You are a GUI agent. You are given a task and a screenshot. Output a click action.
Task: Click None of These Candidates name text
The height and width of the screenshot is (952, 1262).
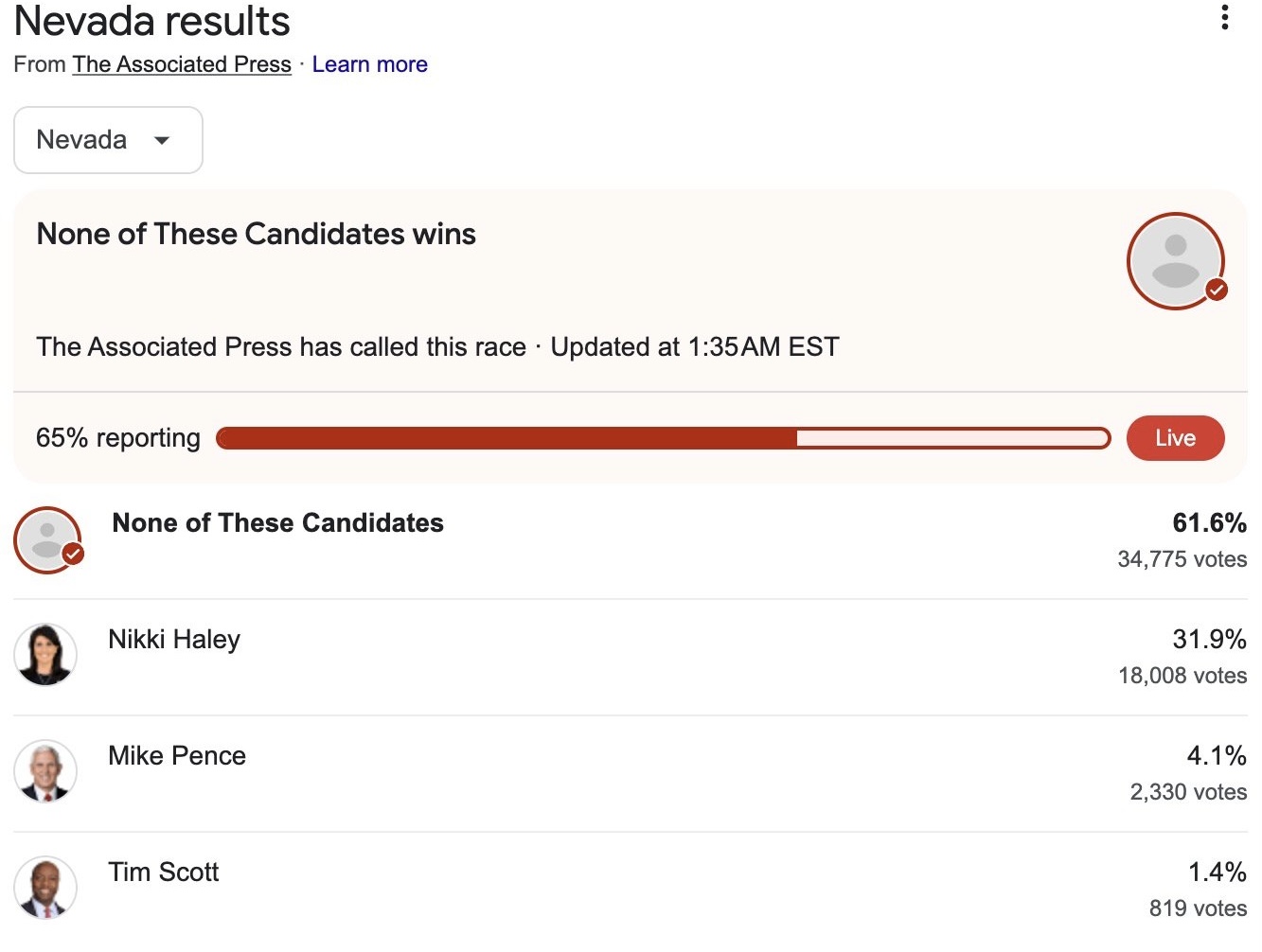coord(278,523)
